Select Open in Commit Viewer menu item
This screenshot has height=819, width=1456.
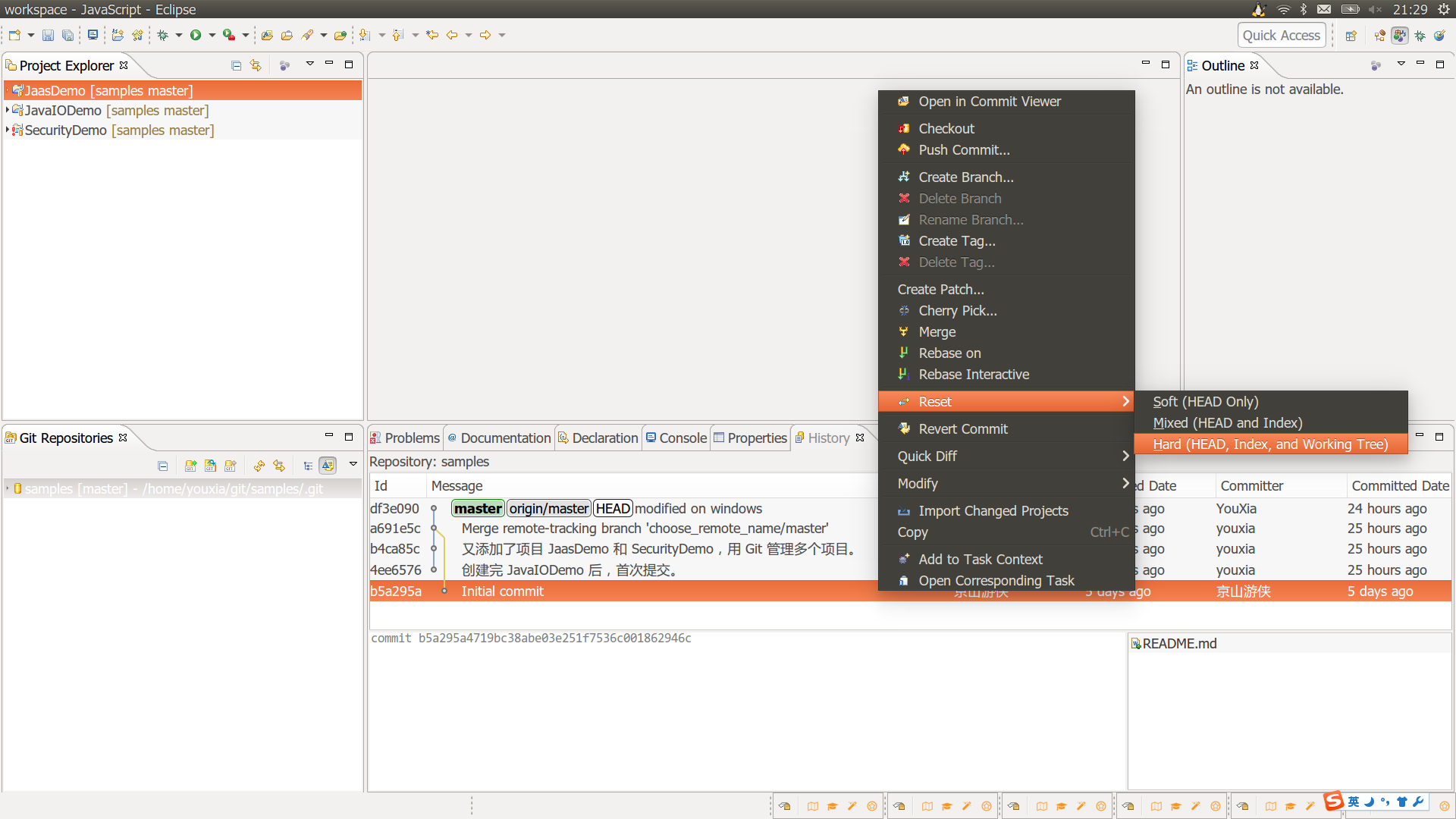coord(1006,102)
